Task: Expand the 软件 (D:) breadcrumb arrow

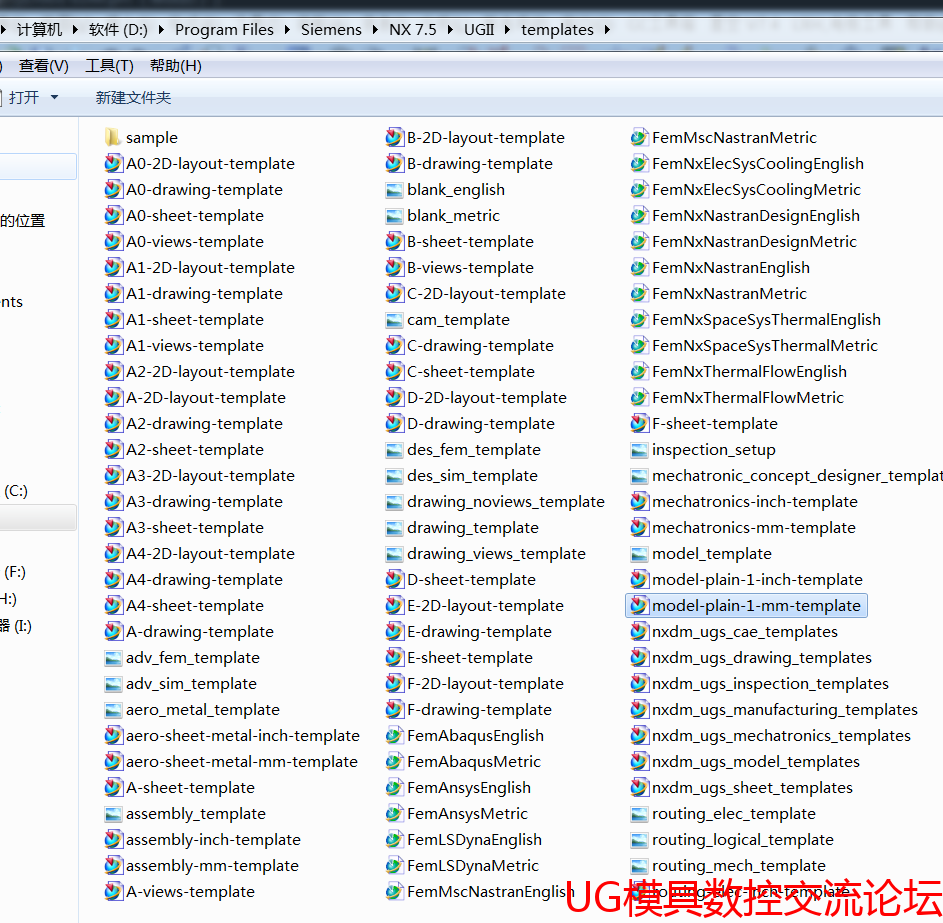Action: (161, 29)
